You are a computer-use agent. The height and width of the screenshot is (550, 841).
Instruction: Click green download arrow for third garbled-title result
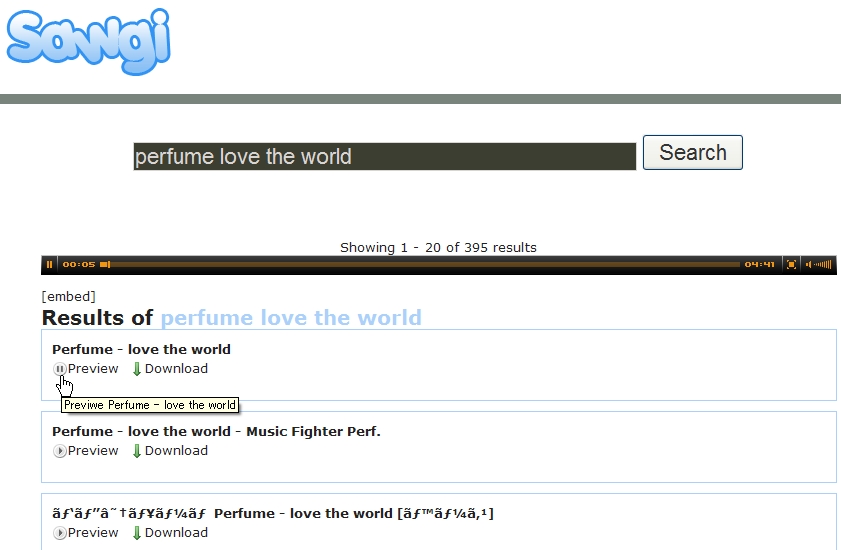(137, 533)
